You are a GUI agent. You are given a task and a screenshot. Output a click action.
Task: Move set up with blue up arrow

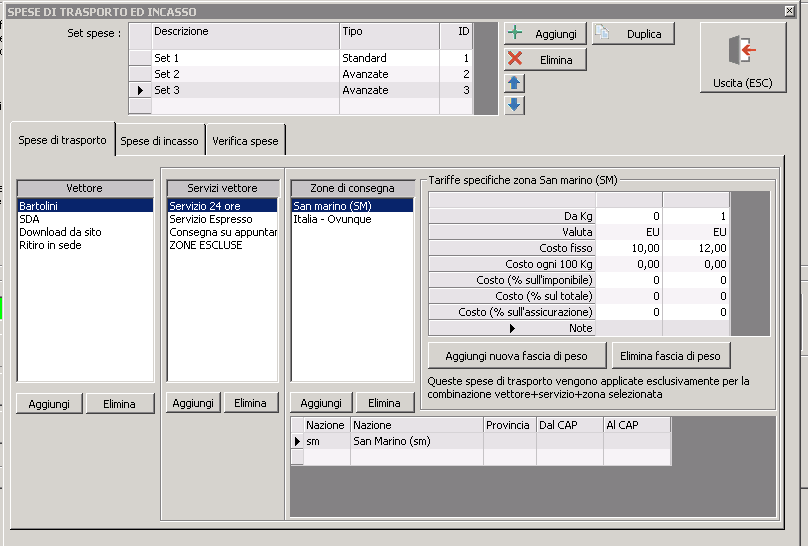click(514, 83)
